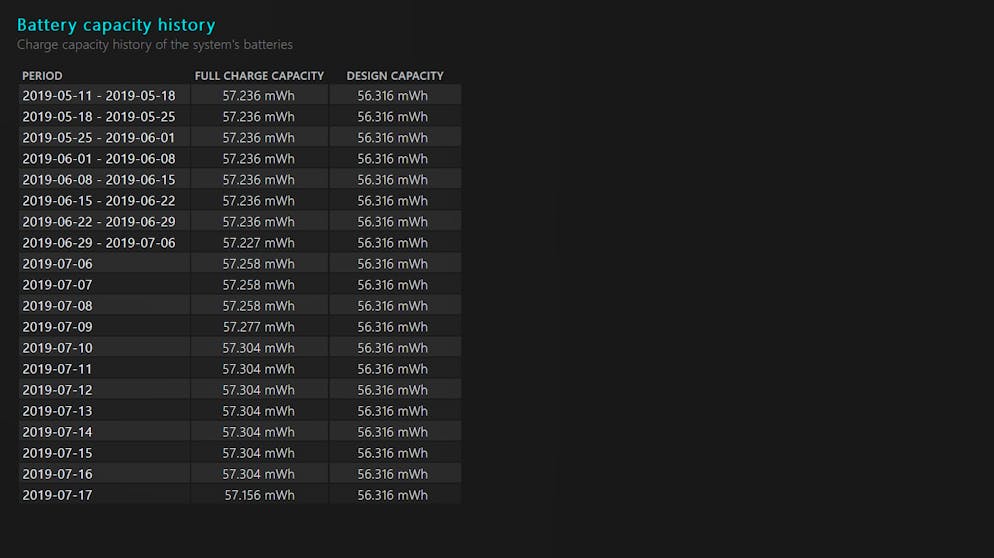The width and height of the screenshot is (994, 558).
Task: Click the DESIGN CAPACITY column header
Action: [x=395, y=75]
